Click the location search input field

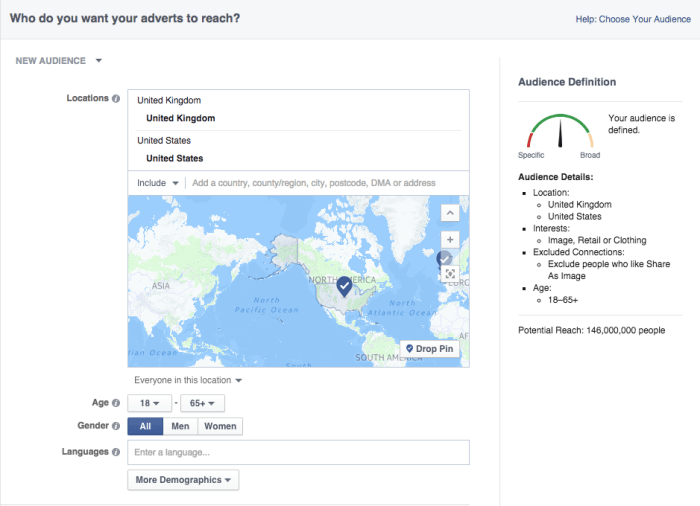coord(328,183)
